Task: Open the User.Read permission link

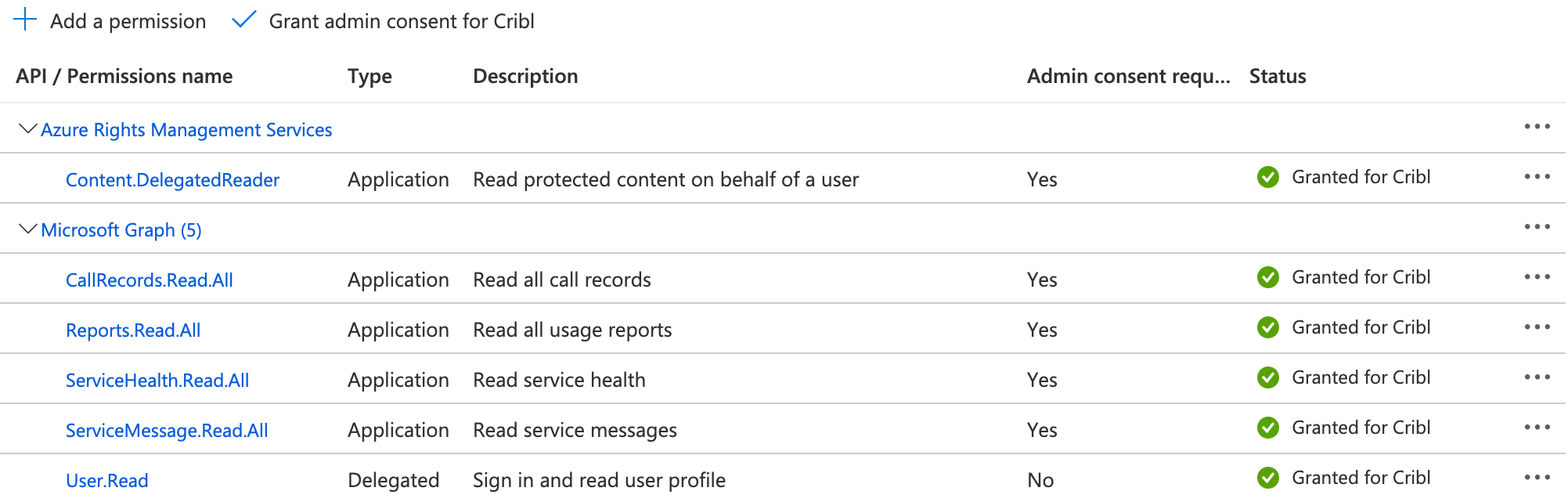Action: (107, 480)
